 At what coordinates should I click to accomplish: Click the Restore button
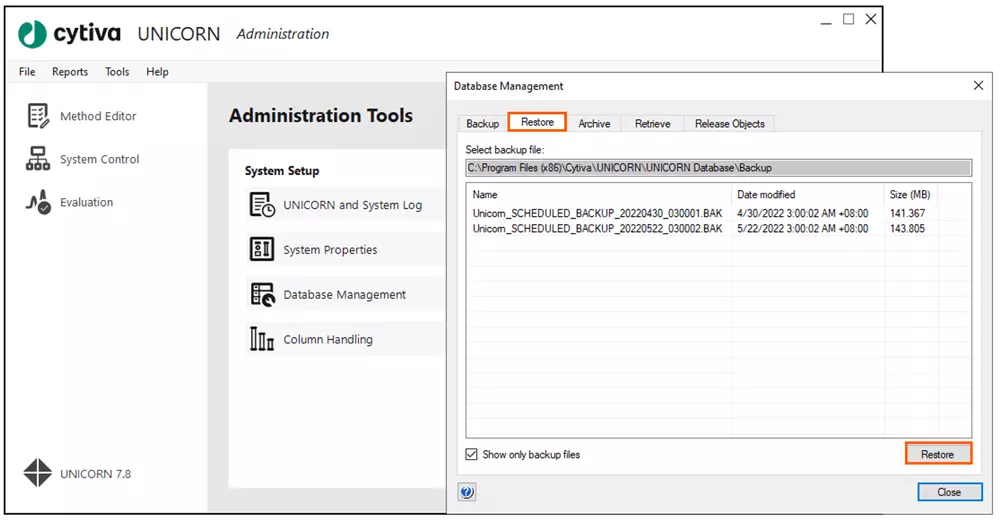[x=938, y=454]
